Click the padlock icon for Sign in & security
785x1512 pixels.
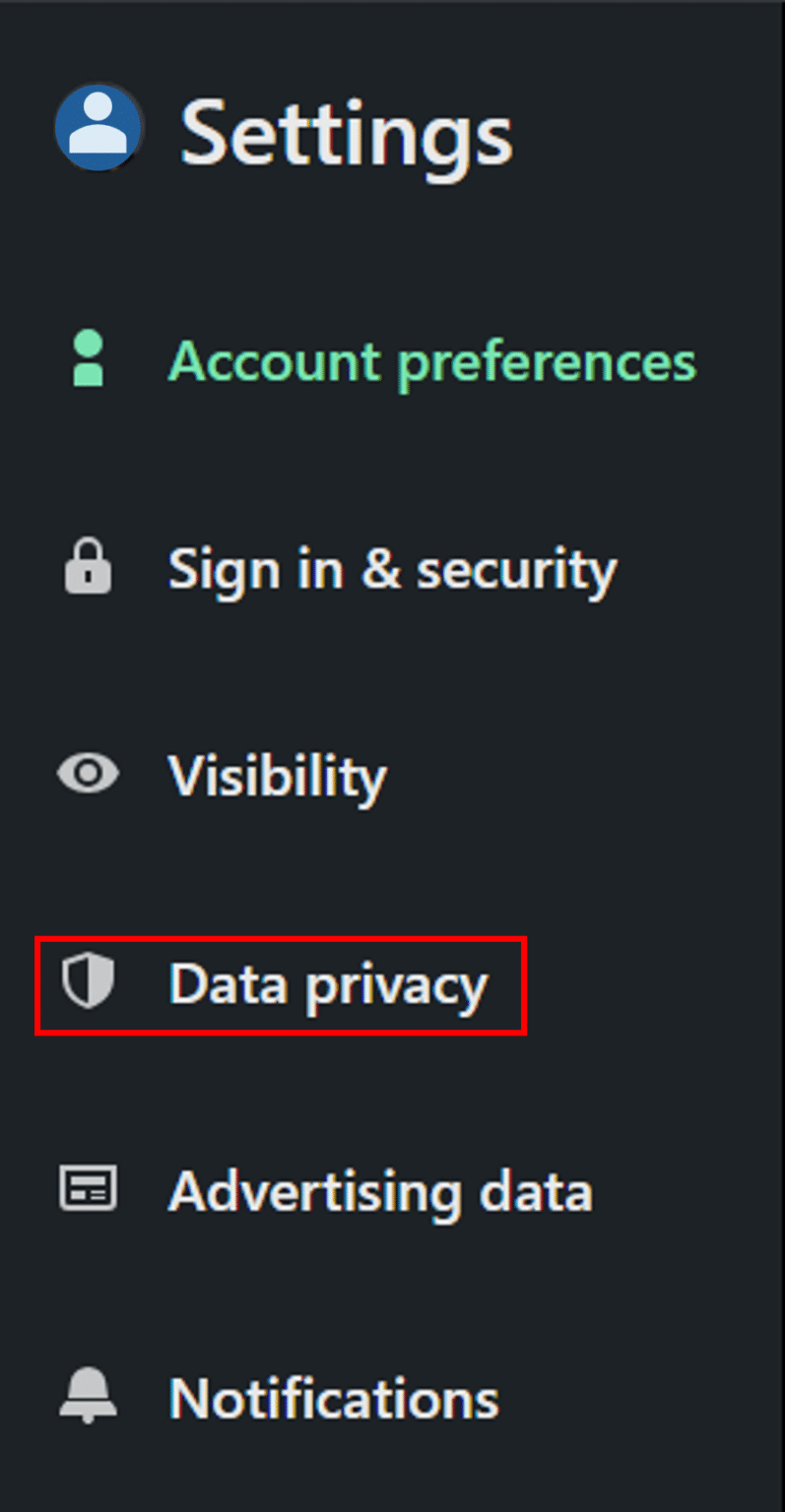[x=89, y=568]
